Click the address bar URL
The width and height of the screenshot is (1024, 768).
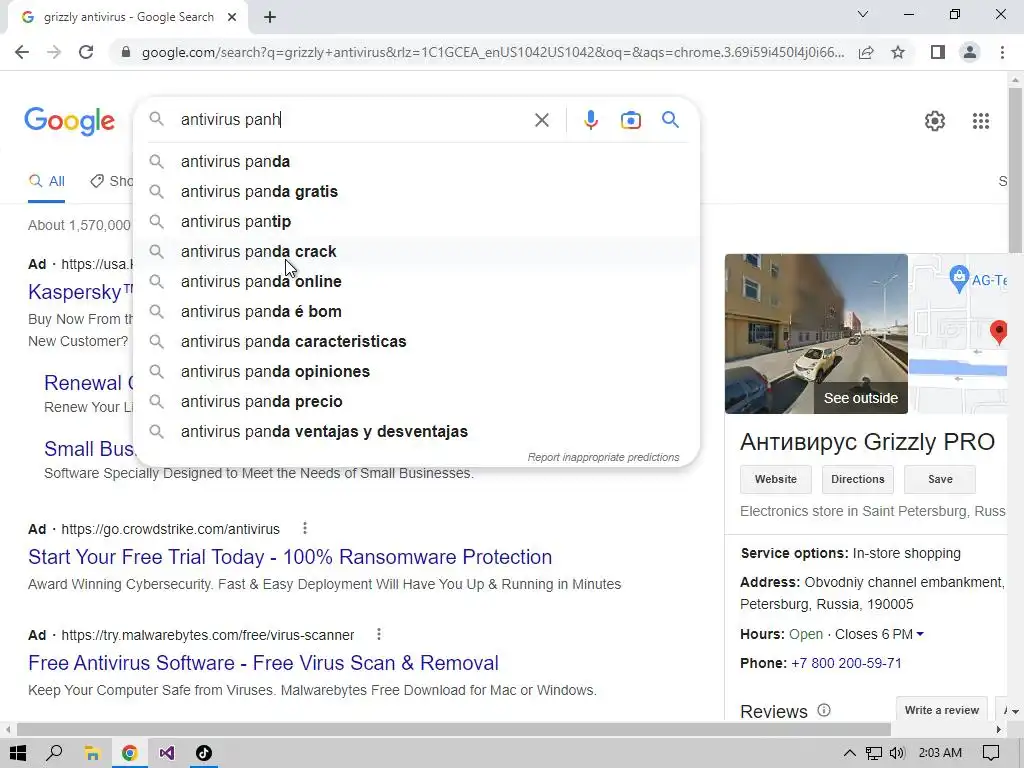click(x=492, y=52)
